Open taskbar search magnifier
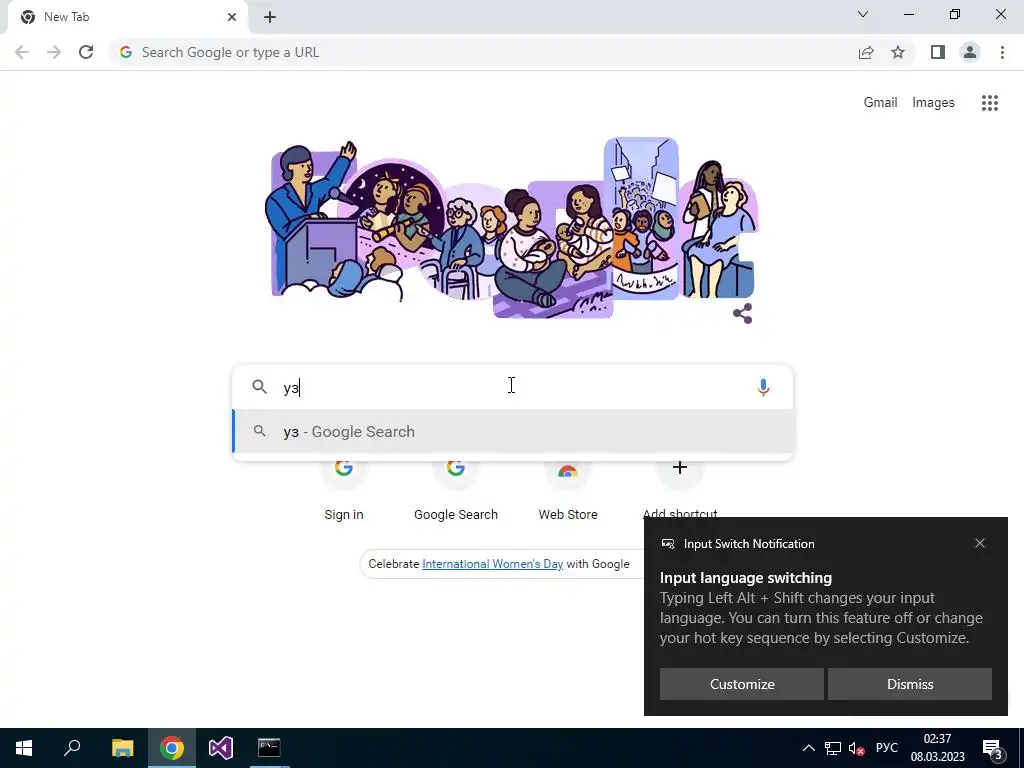 coord(72,748)
